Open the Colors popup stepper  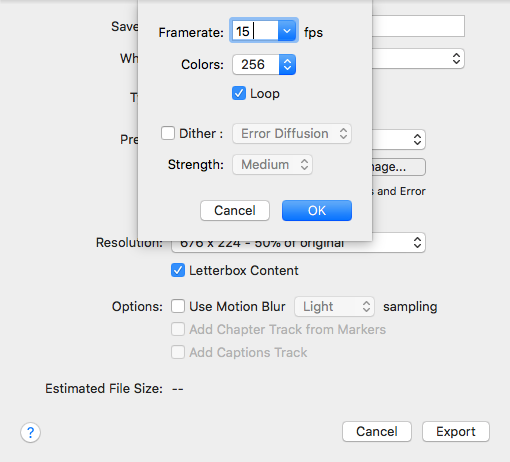point(287,64)
